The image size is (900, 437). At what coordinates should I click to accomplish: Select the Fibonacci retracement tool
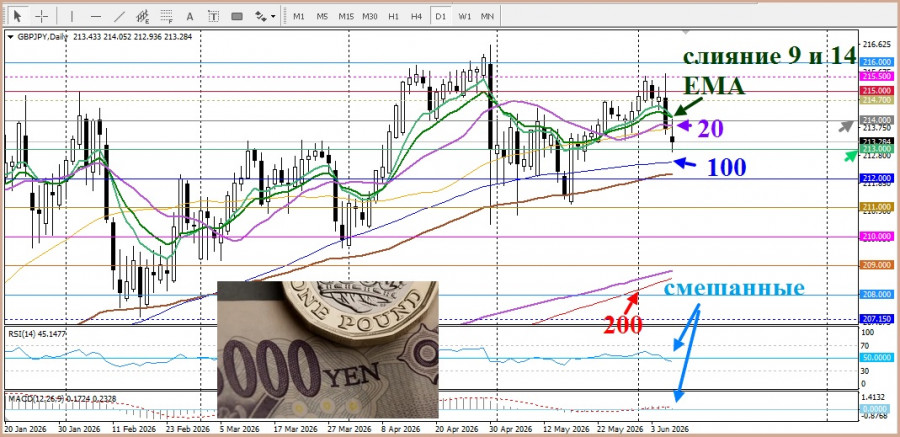click(x=166, y=16)
